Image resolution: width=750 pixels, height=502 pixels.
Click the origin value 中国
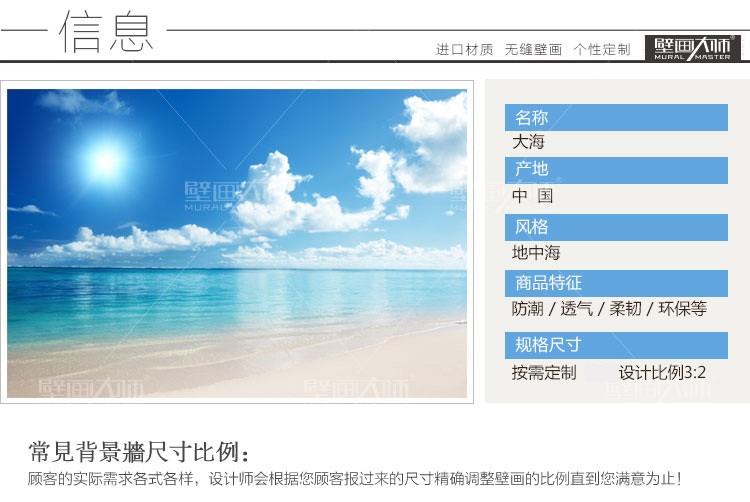(x=532, y=196)
